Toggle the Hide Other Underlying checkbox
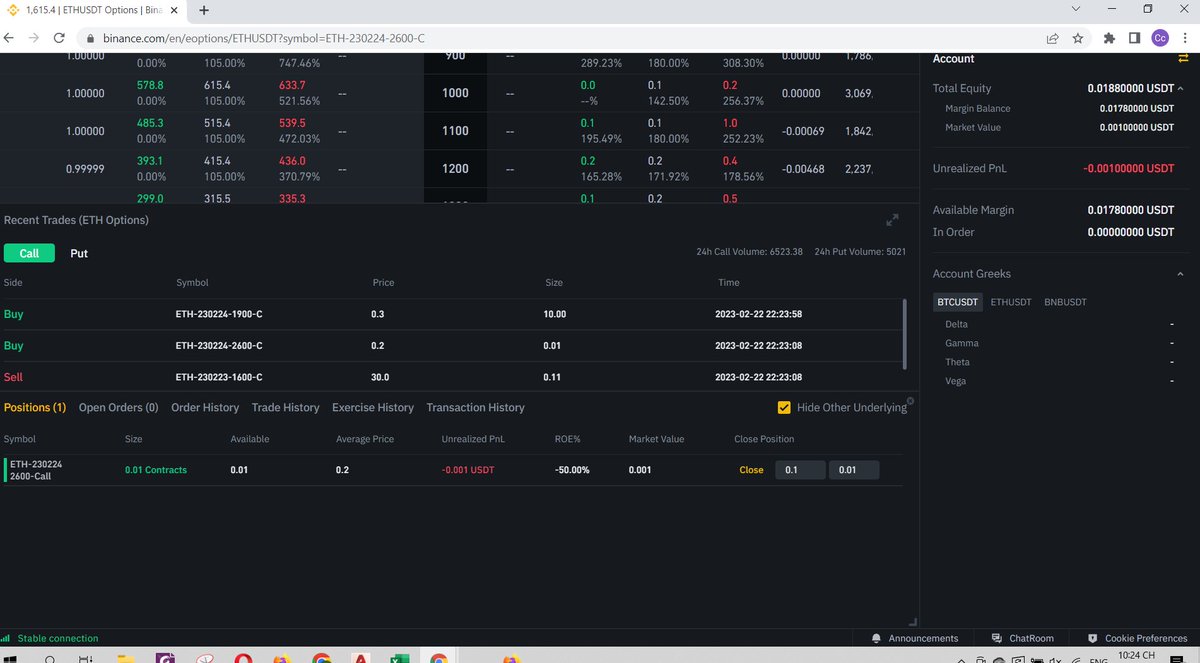The height and width of the screenshot is (663, 1200). 784,408
